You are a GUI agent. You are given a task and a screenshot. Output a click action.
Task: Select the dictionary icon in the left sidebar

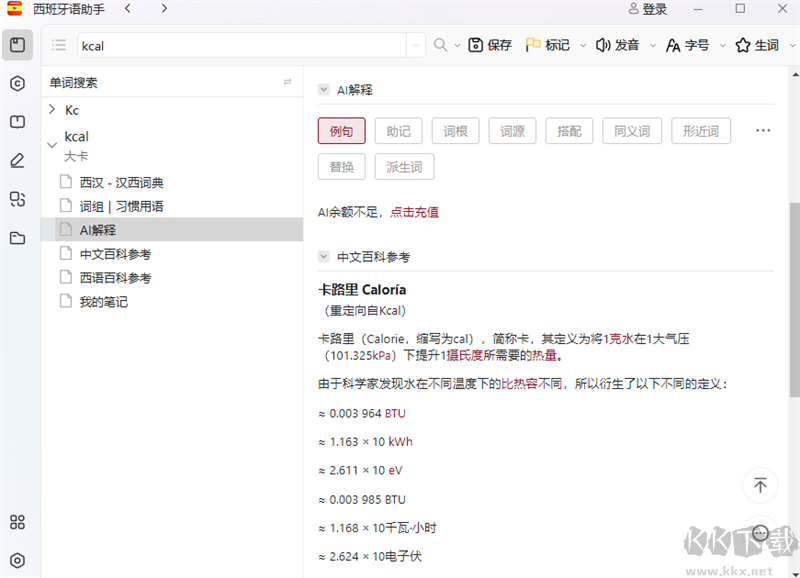coord(16,122)
